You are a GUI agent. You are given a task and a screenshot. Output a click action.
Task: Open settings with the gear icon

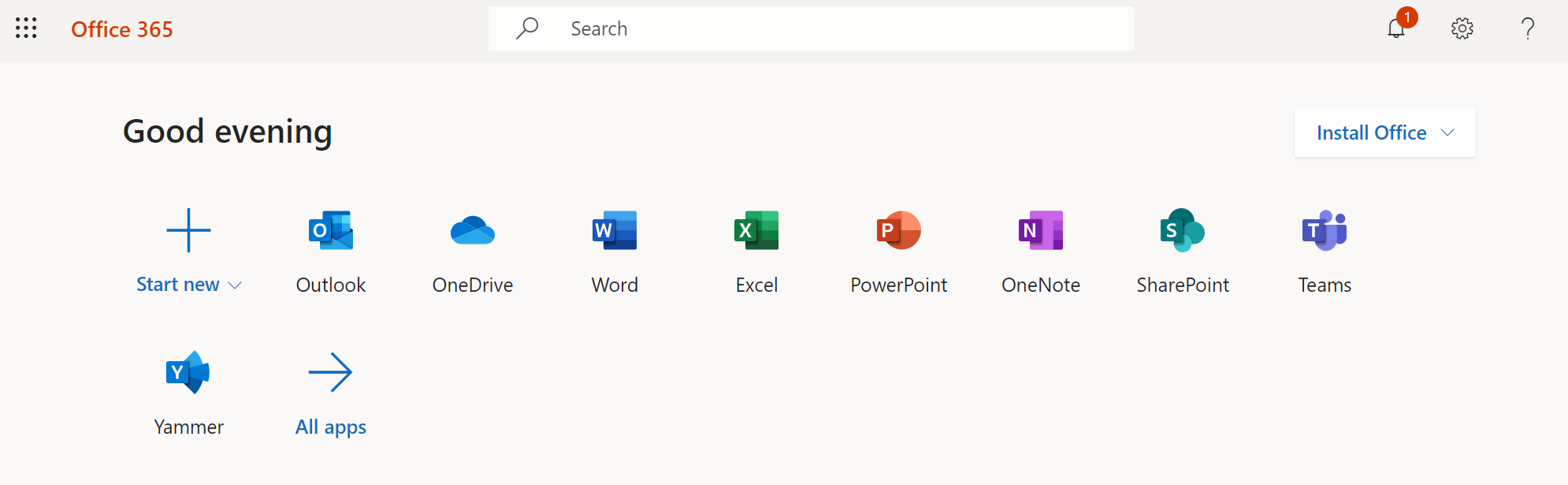pyautogui.click(x=1462, y=29)
